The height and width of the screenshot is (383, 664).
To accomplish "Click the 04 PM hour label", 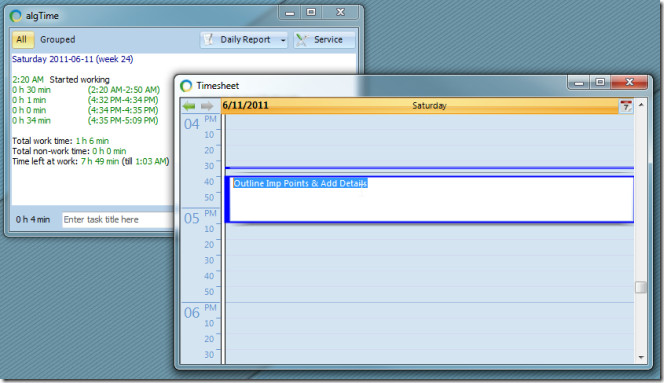I will (x=200, y=123).
